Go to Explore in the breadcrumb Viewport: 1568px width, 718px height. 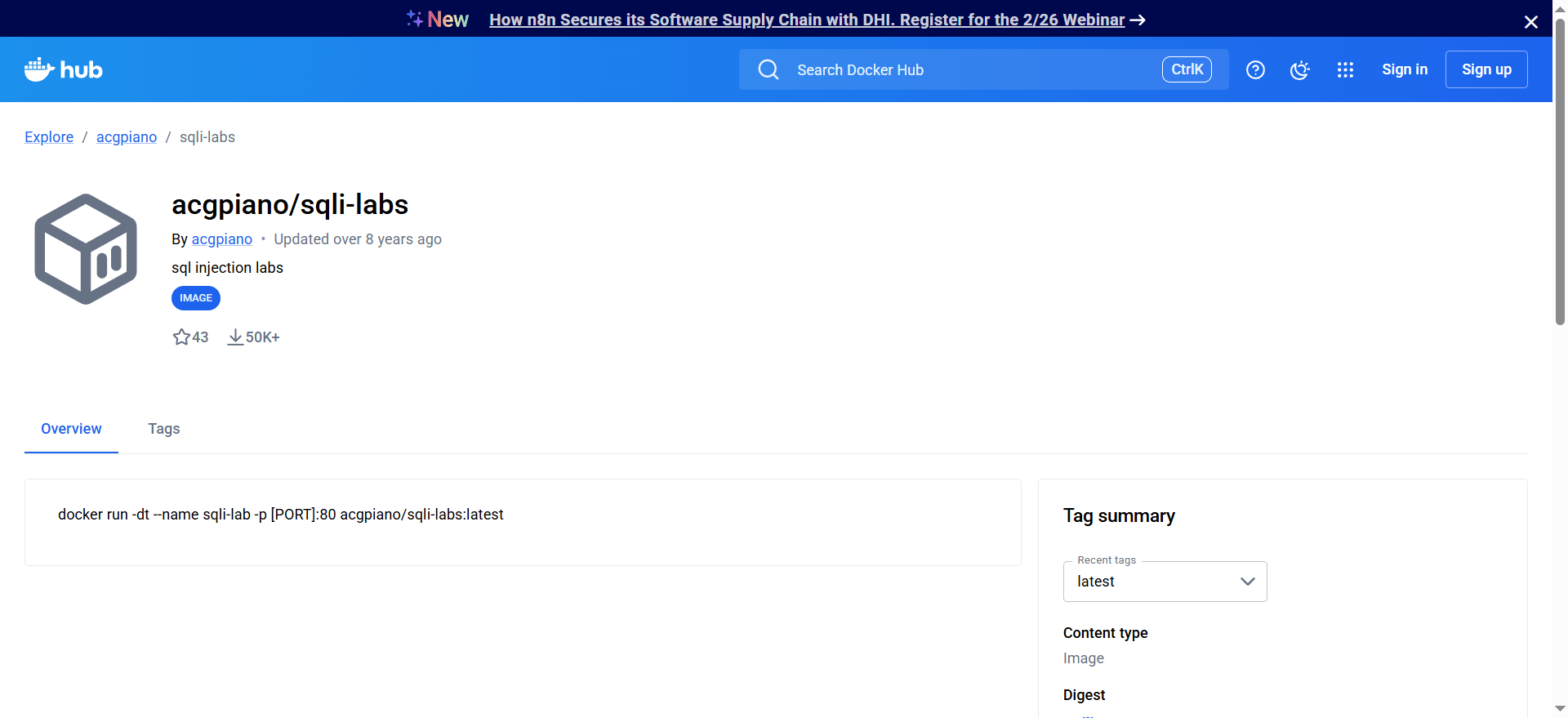(49, 137)
